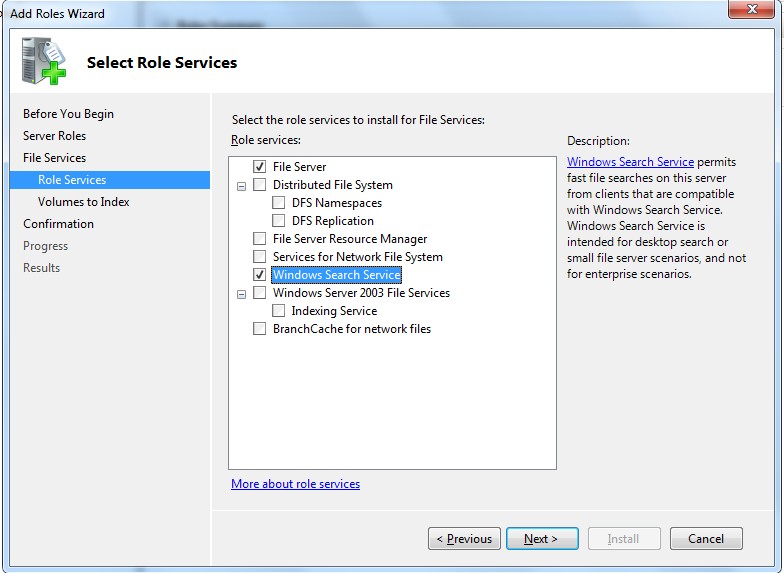Select Services for Network File System label
Screen dimensions: 784x573
358,257
